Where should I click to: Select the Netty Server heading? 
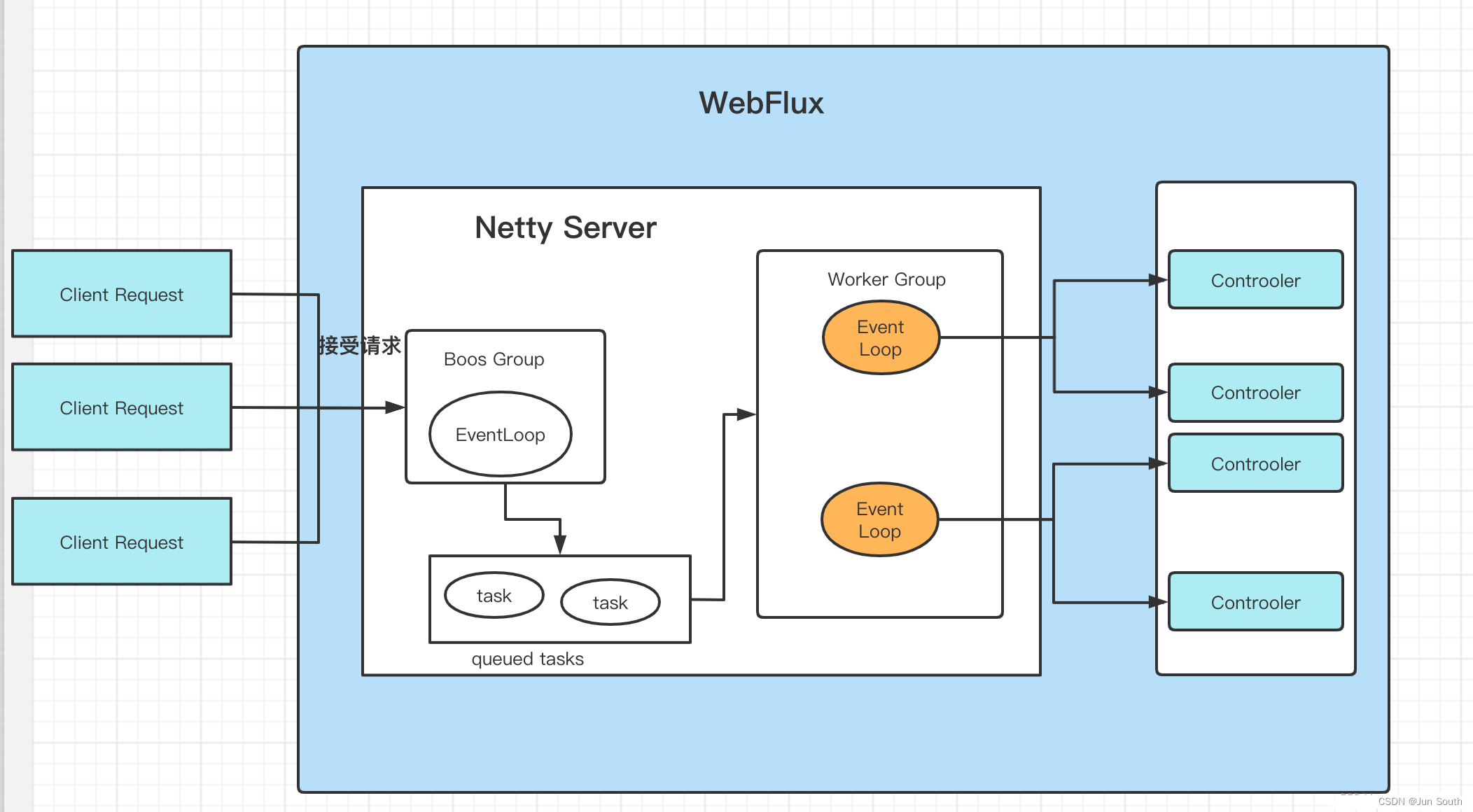566,228
